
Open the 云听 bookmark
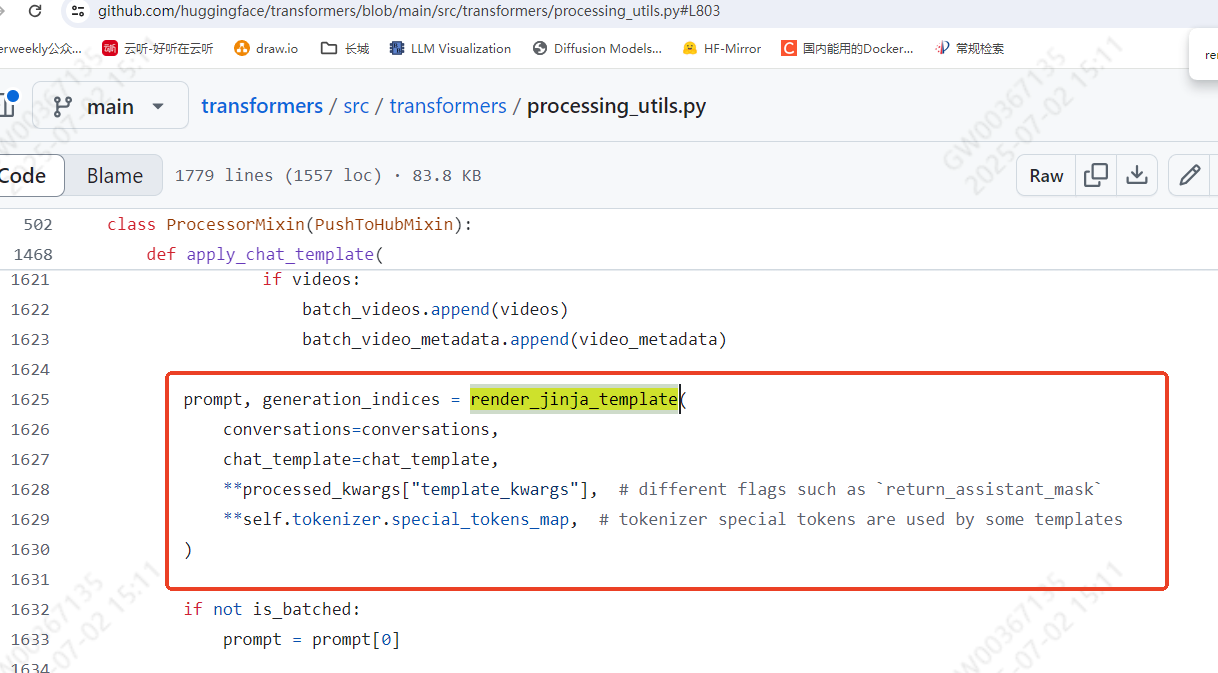157,48
